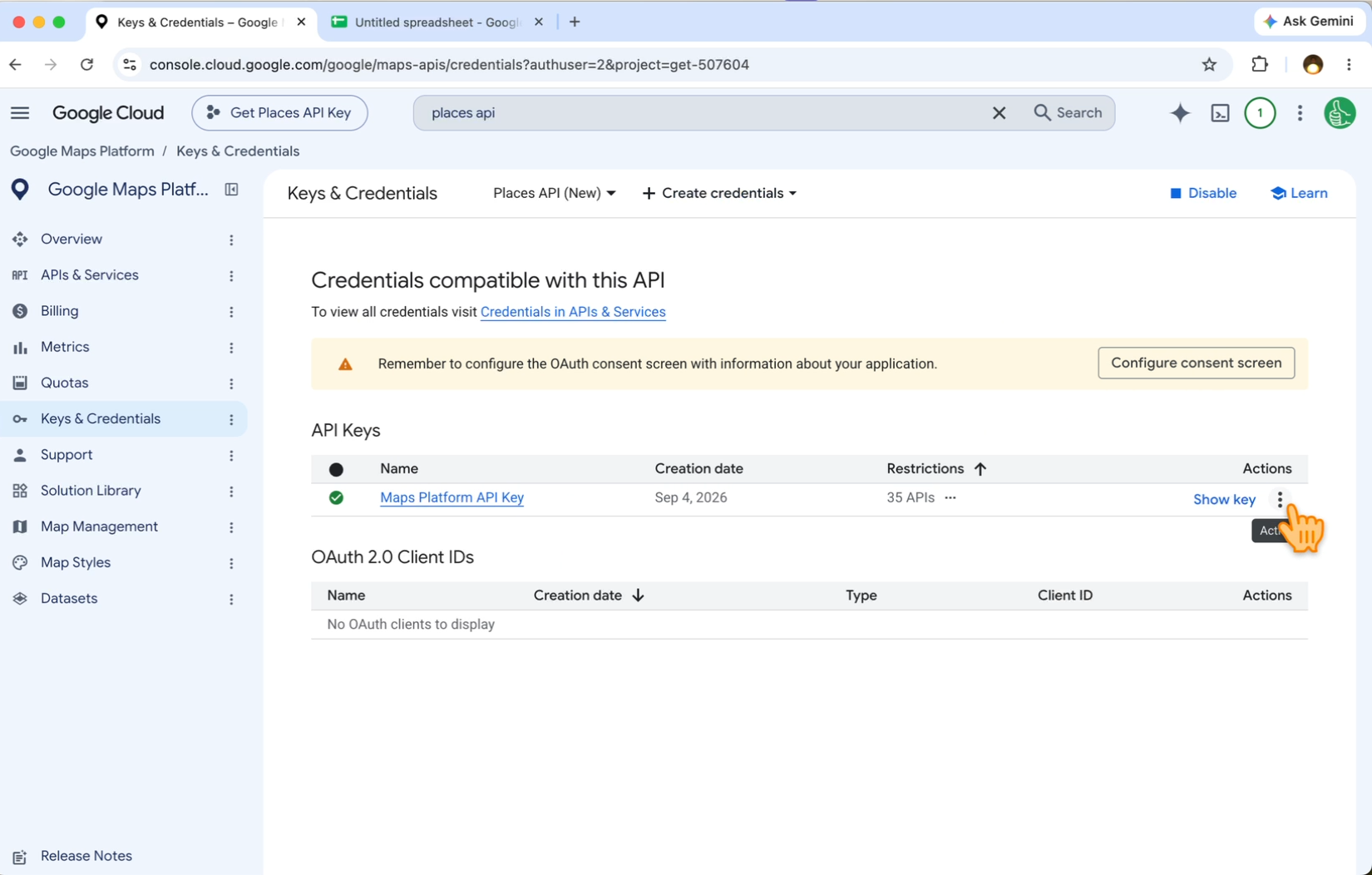This screenshot has width=1372, height=875.
Task: Open Maps Platform API Key row actions menu
Action: coord(1280,499)
